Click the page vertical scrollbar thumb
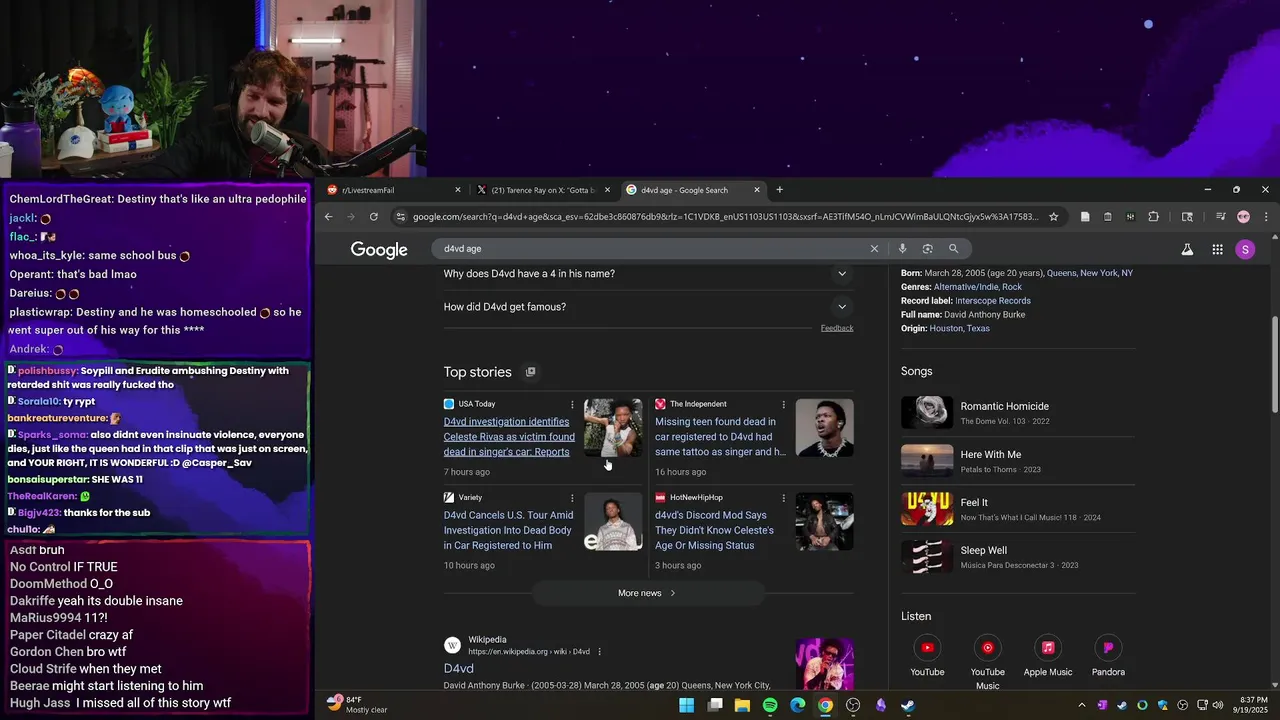This screenshot has height=720, width=1280. 1274,365
